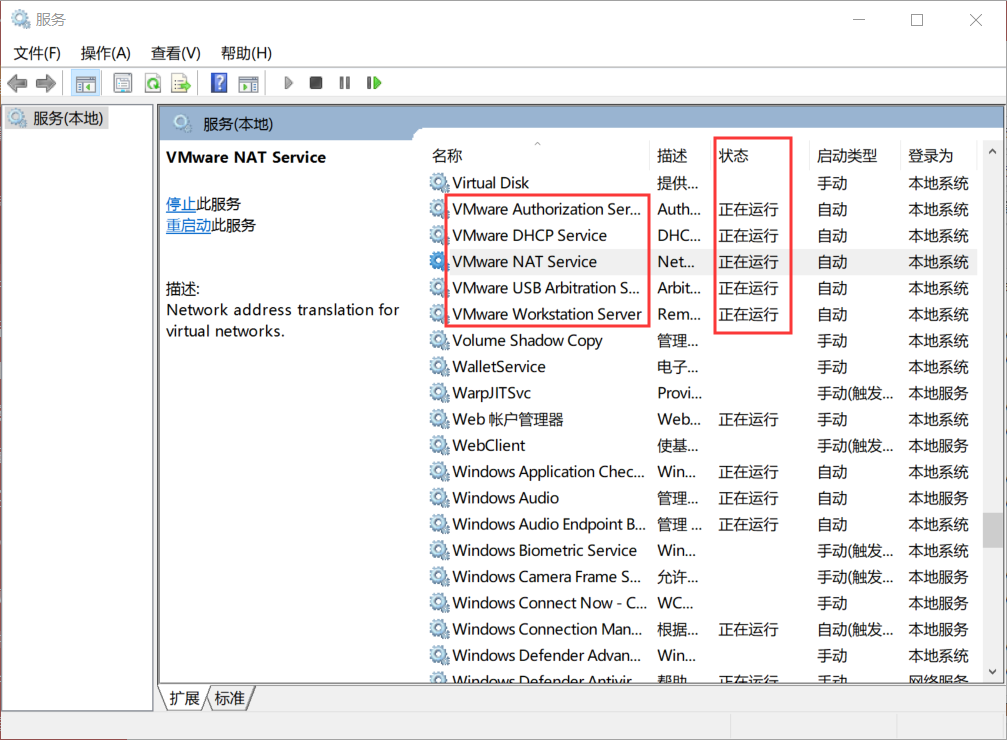1007x740 pixels.
Task: Maximize the 服务 window
Action: [917, 20]
